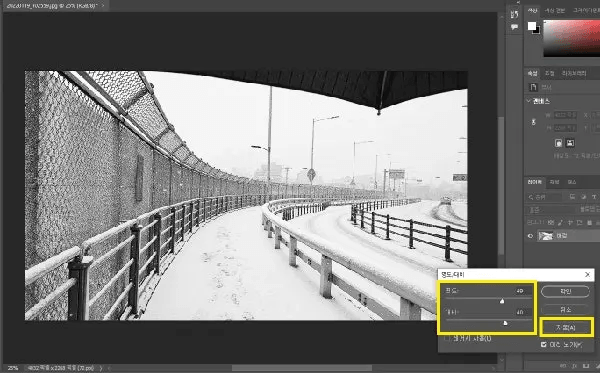Click the vertical canvas scrollbar
Image resolution: width=600 pixels, height=373 pixels.
click(501, 186)
